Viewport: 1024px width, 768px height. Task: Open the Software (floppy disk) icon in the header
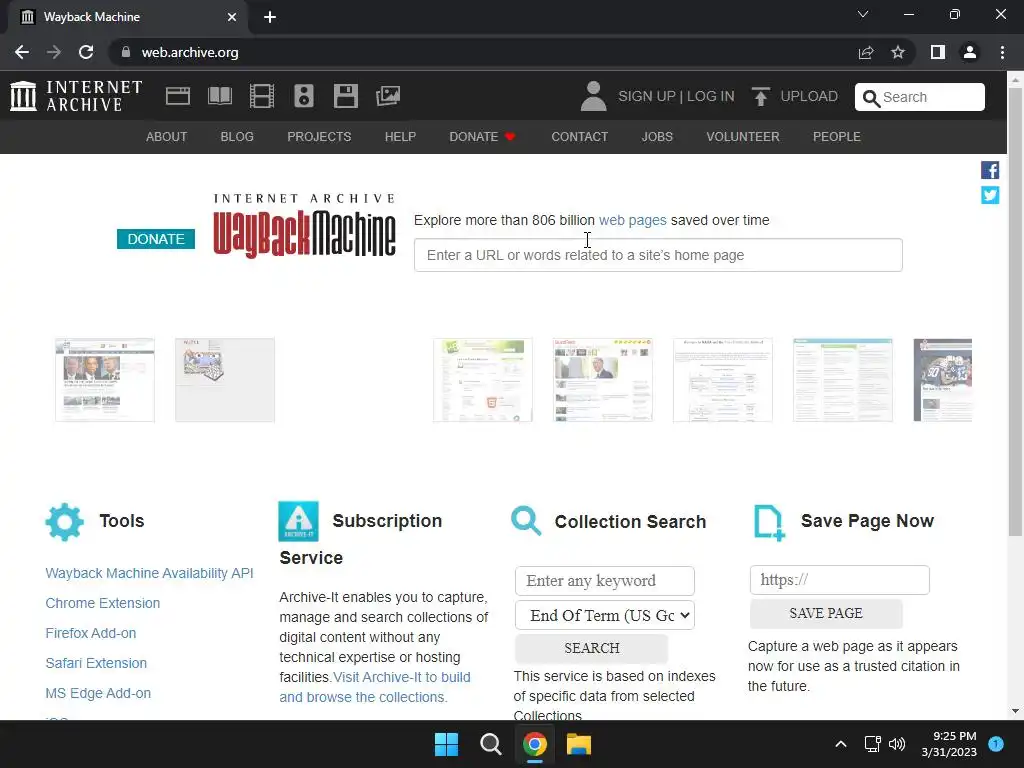click(345, 96)
